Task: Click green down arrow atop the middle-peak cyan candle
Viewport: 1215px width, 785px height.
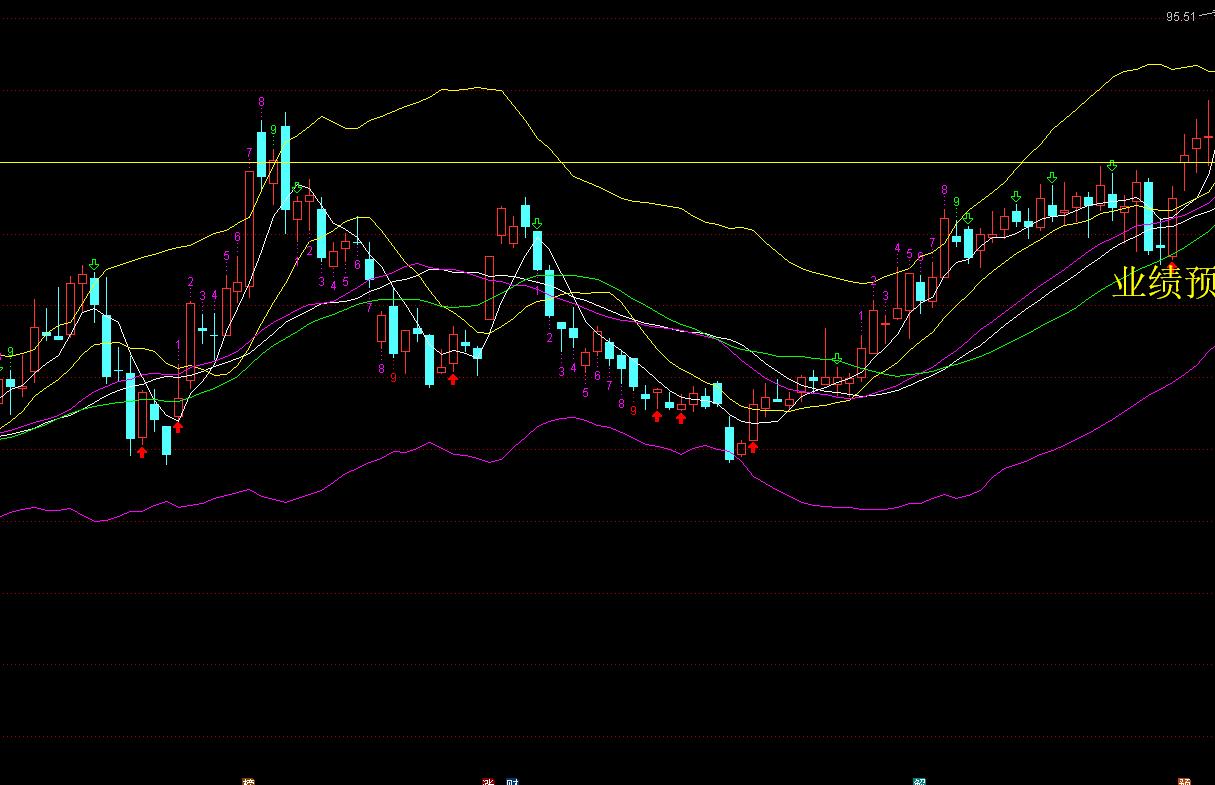Action: tap(537, 223)
